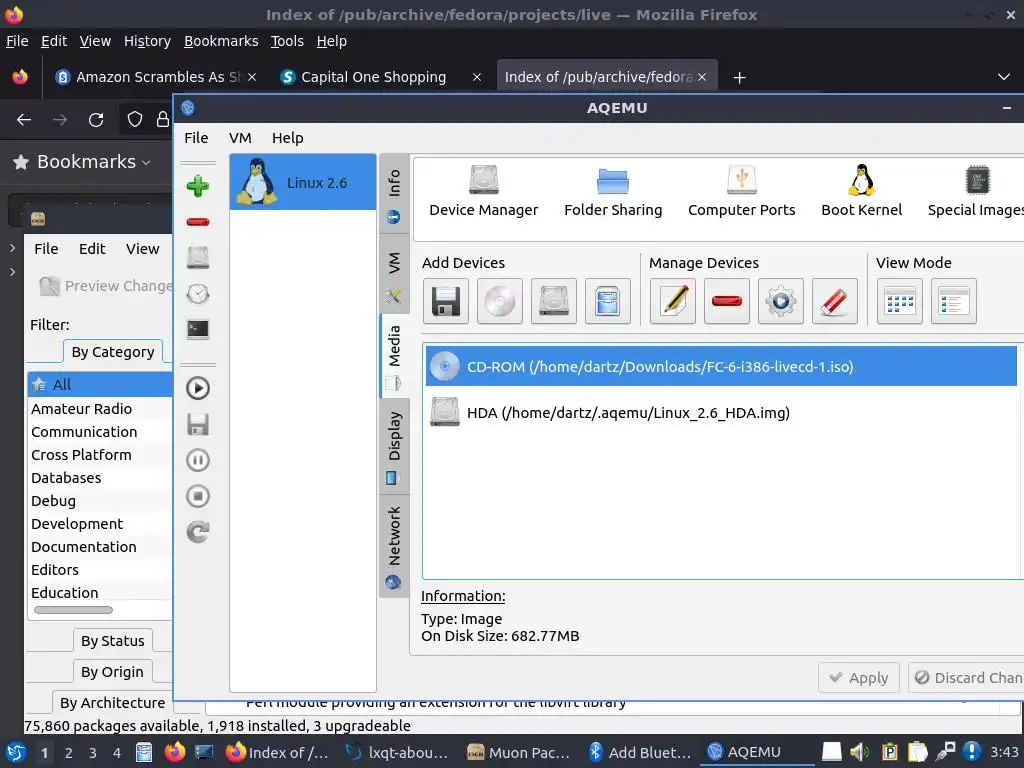Click the gear with play icon under Manage Devices

coord(781,301)
